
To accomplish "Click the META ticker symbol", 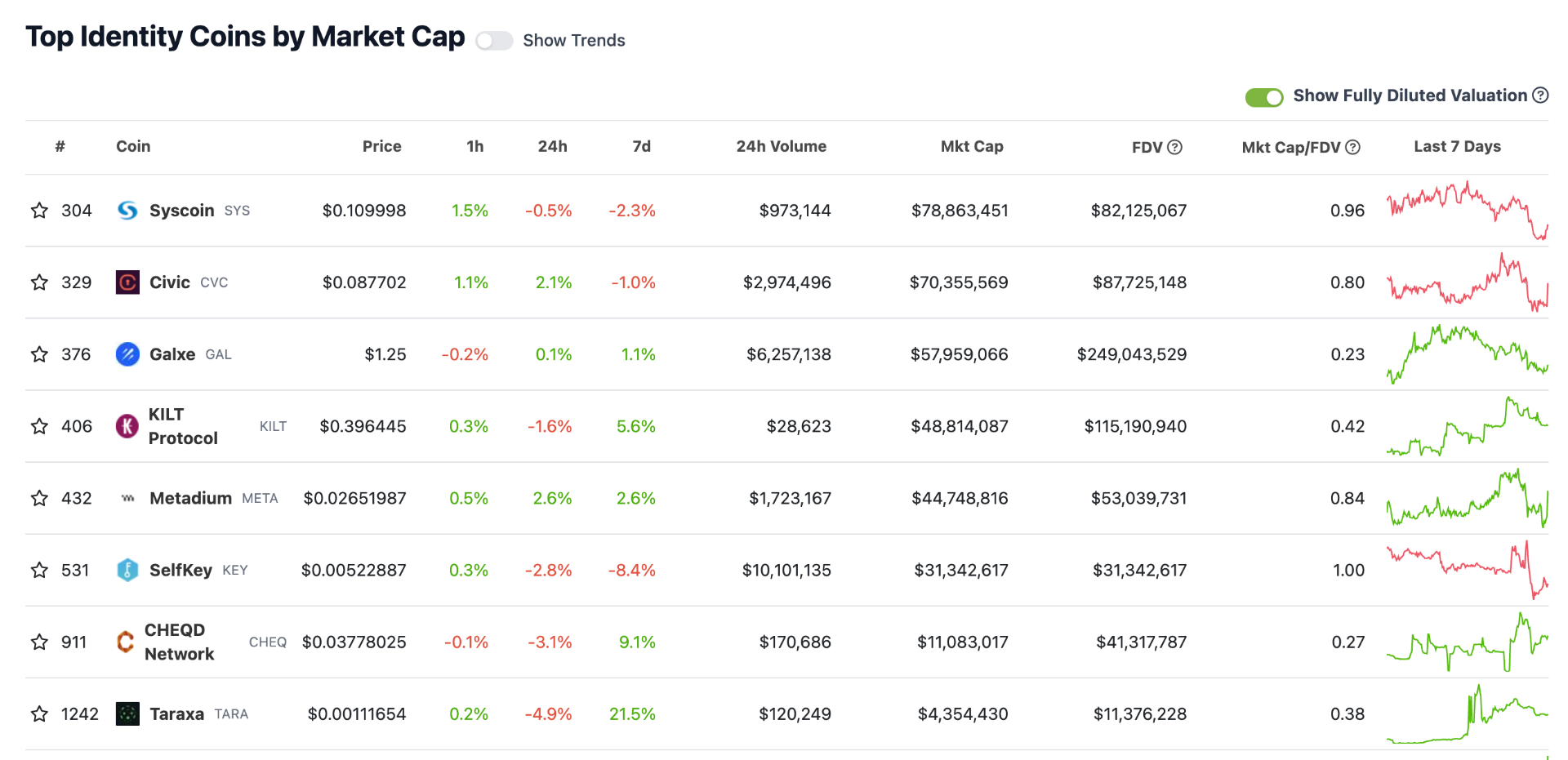I will (261, 499).
